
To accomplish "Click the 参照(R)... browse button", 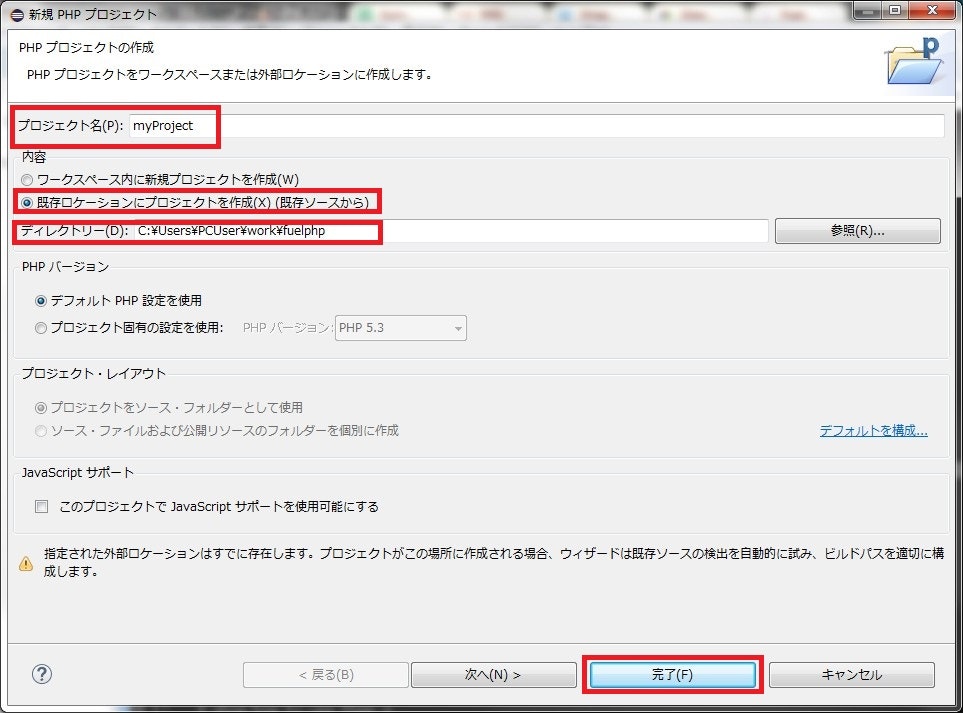I will point(857,231).
